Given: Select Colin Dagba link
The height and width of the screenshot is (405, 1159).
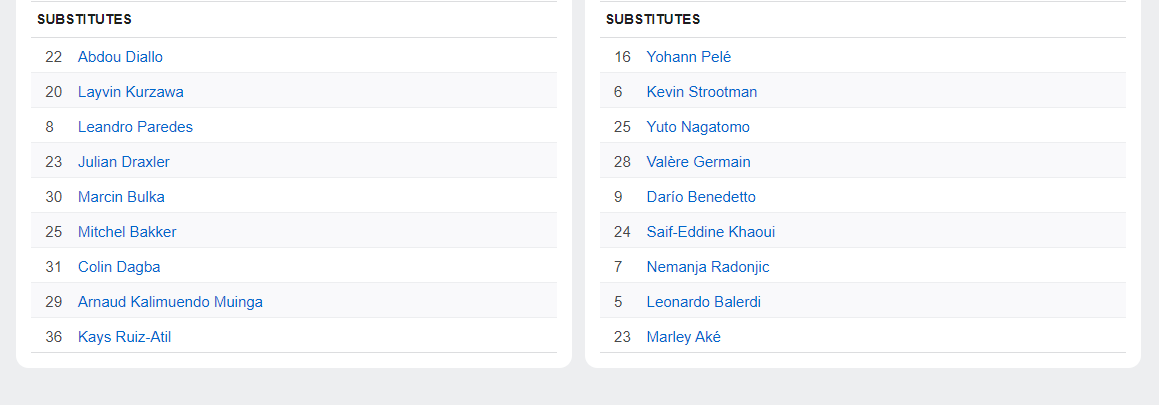Looking at the screenshot, I should point(119,267).
